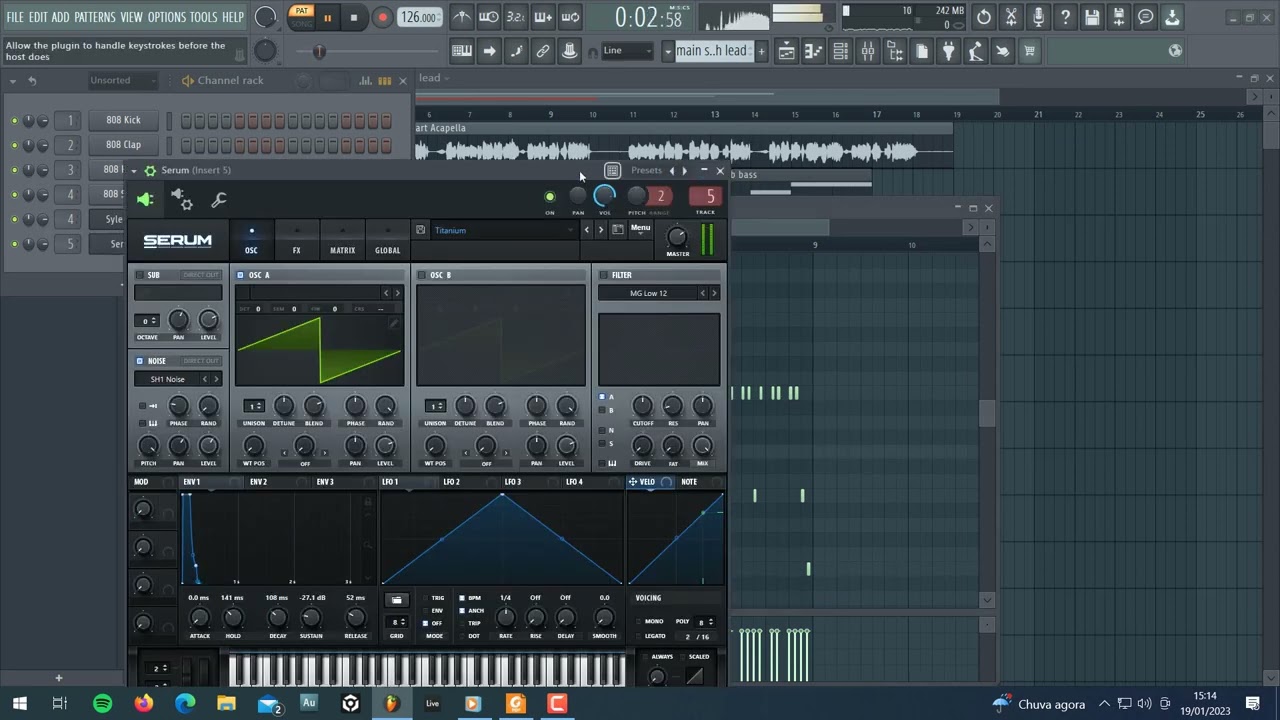
Task: Toggle the NOISE oscillator enable box
Action: click(x=140, y=361)
